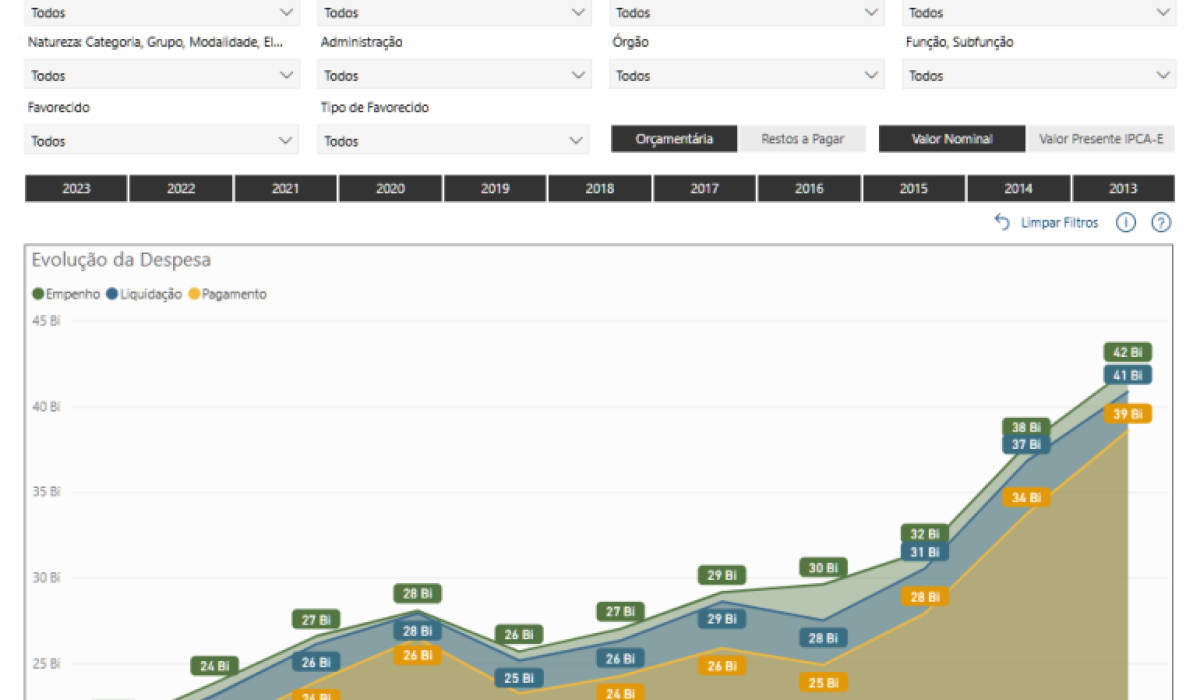The height and width of the screenshot is (700, 1200).
Task: Pick the 2017 year button
Action: (x=704, y=188)
